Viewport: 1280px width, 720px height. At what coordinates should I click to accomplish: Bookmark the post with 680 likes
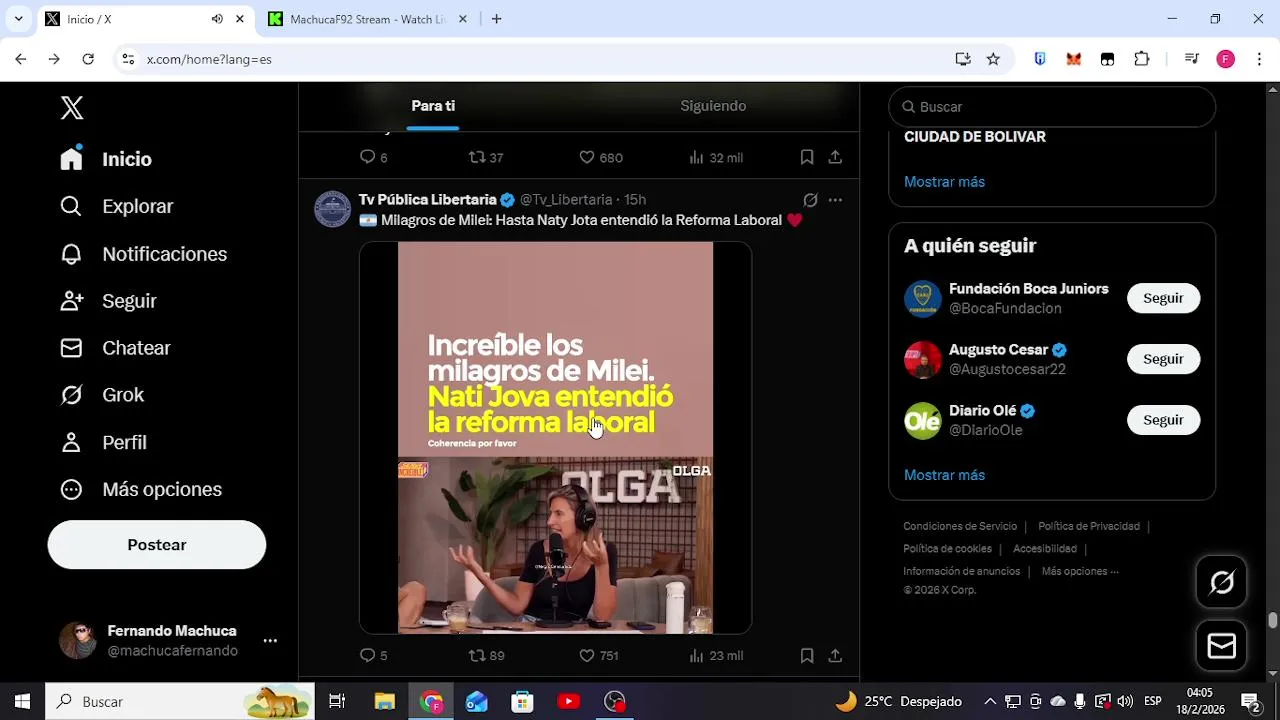point(807,157)
